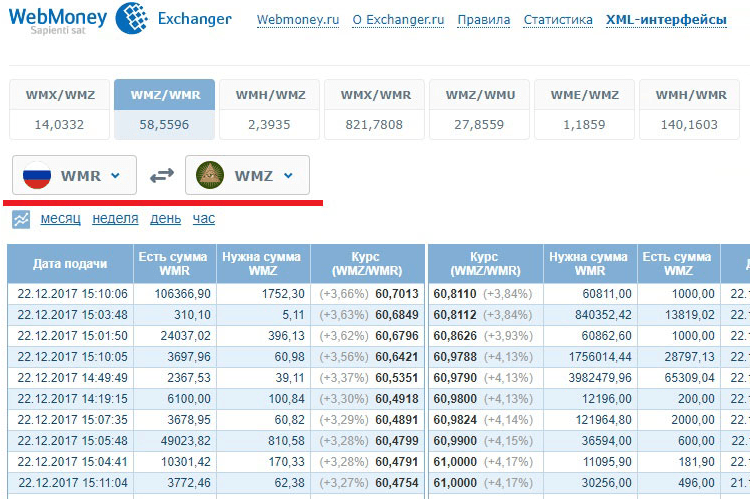This screenshot has width=750, height=500.
Task: Select the WMH/WMZ pair tab
Action: coord(270,110)
